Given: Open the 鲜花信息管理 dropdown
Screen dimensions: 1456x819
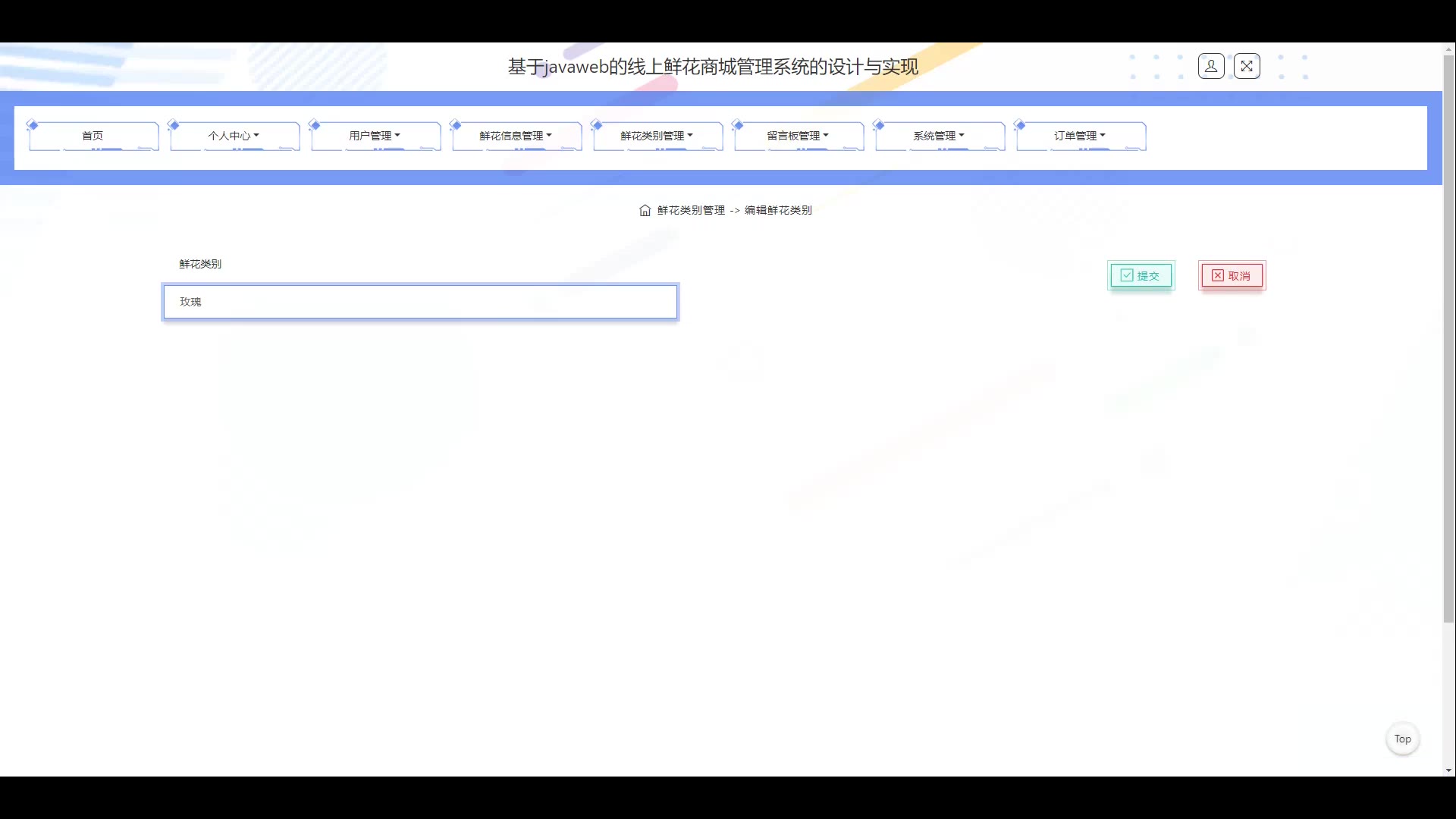Looking at the screenshot, I should pyautogui.click(x=516, y=136).
